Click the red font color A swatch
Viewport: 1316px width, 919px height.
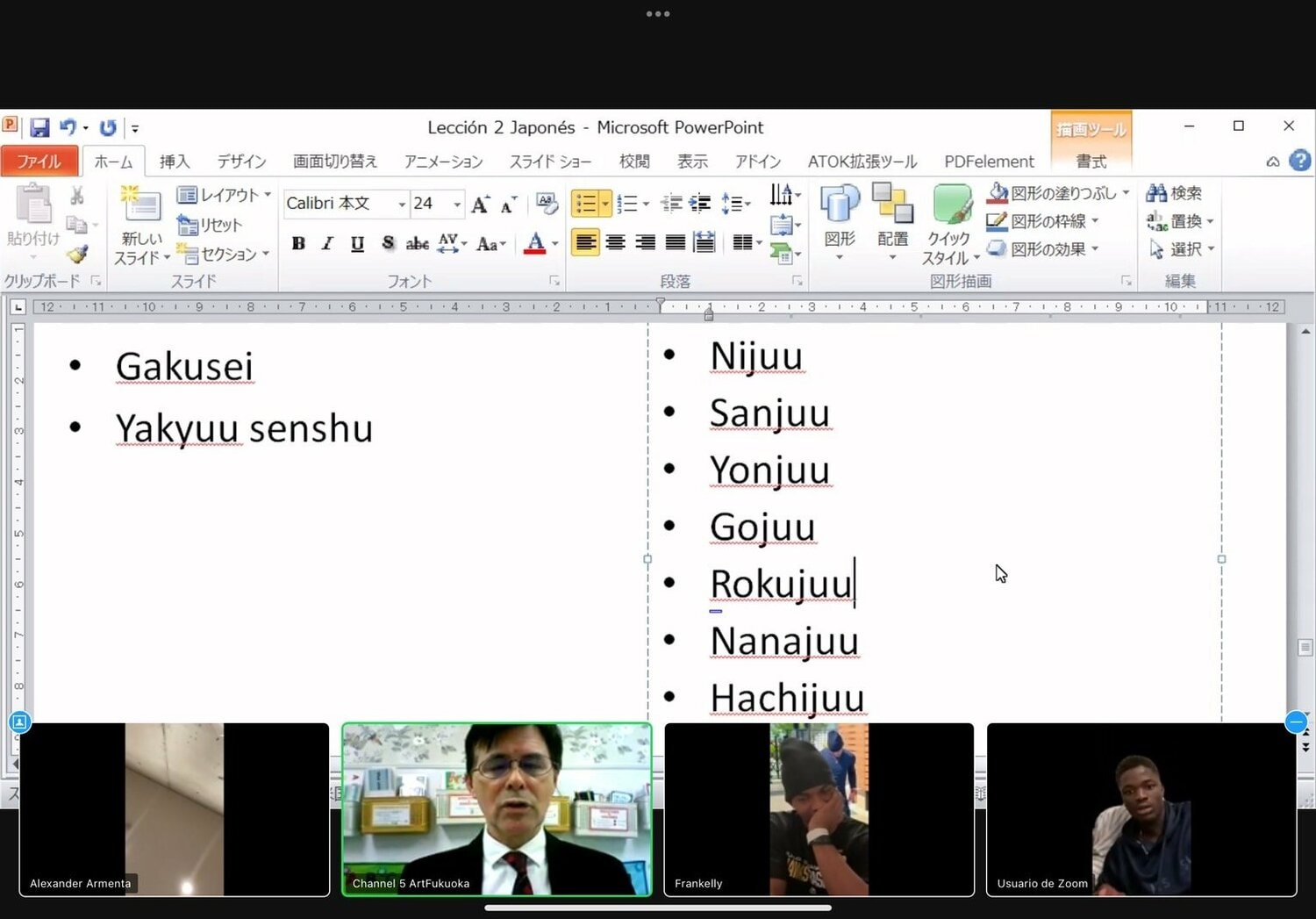(534, 243)
